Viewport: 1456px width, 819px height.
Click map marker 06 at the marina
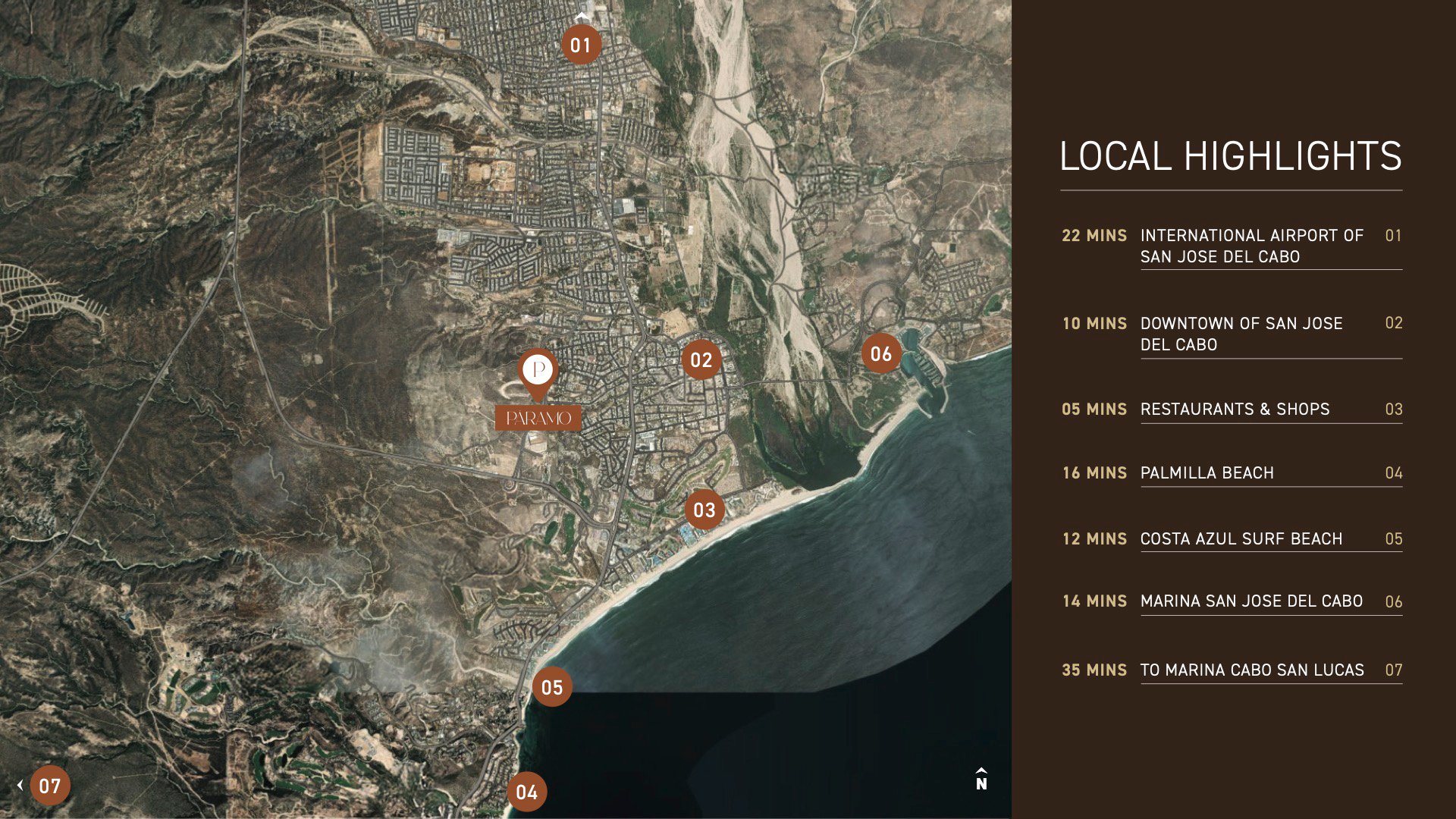[880, 353]
